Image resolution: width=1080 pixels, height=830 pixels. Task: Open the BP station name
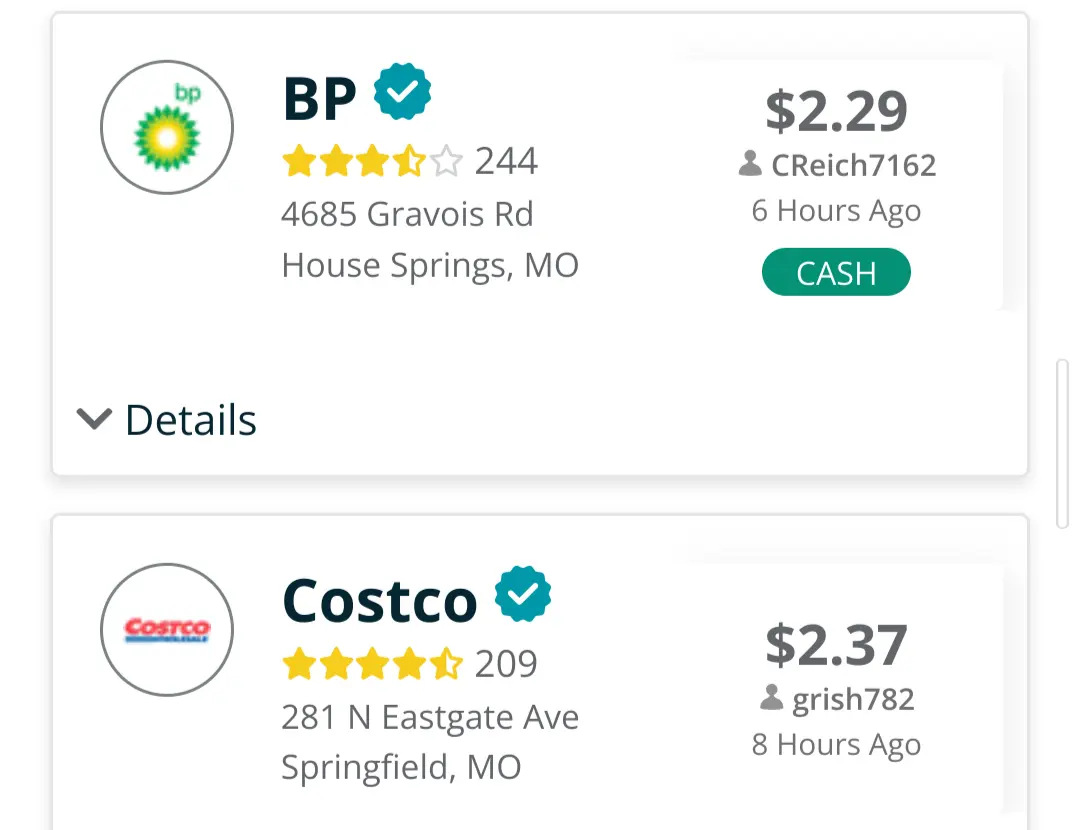tap(319, 98)
